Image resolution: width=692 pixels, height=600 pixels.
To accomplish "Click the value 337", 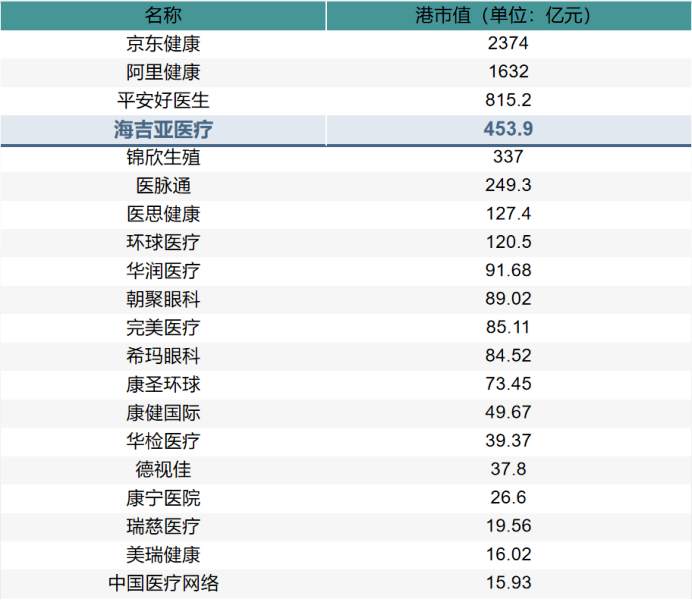I will point(509,158).
